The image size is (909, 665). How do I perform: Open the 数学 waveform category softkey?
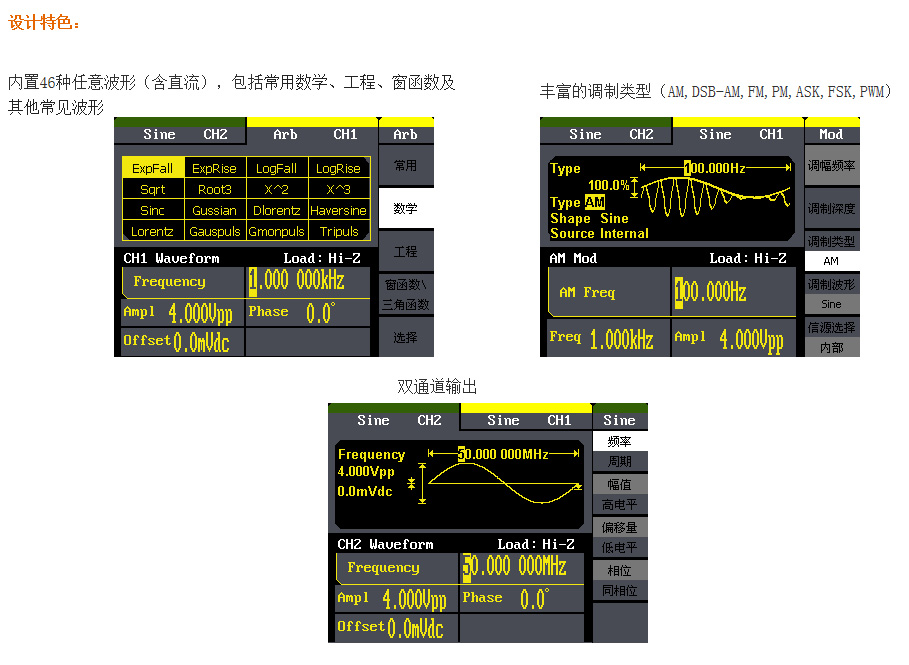(x=406, y=209)
